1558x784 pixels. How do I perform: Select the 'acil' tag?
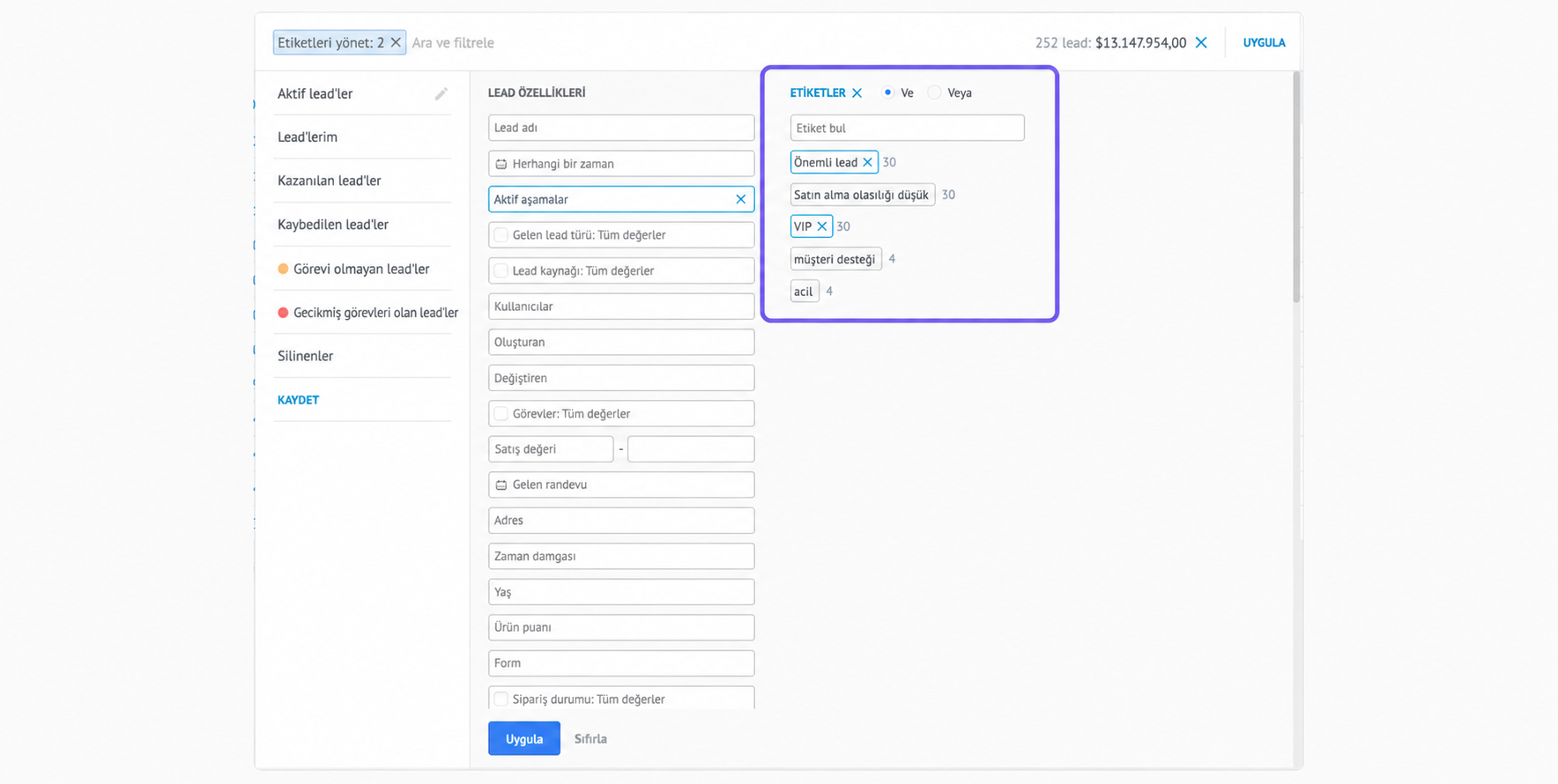tap(804, 292)
